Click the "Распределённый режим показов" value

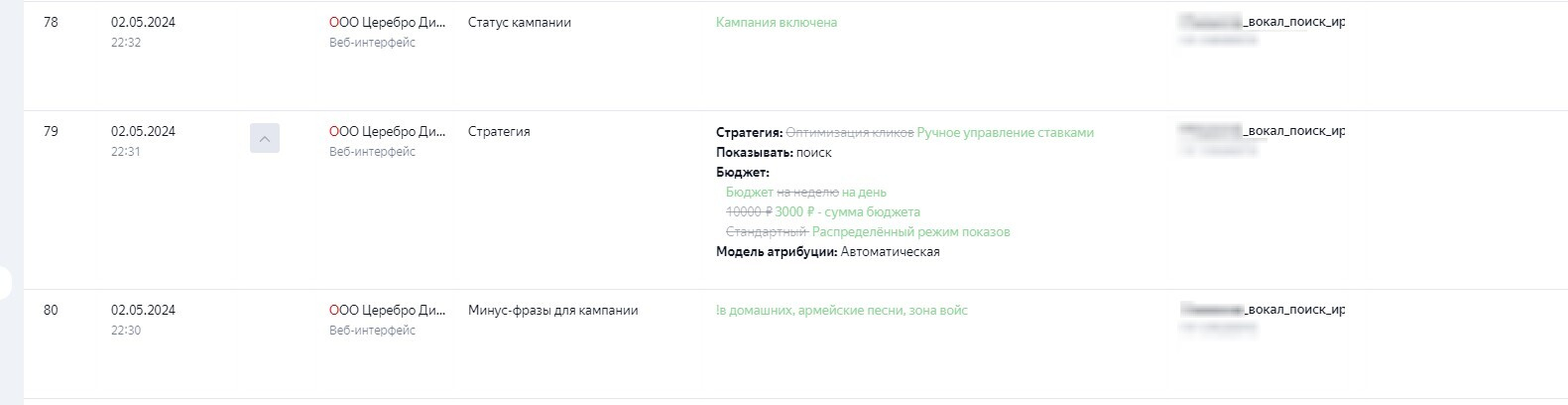coord(910,232)
